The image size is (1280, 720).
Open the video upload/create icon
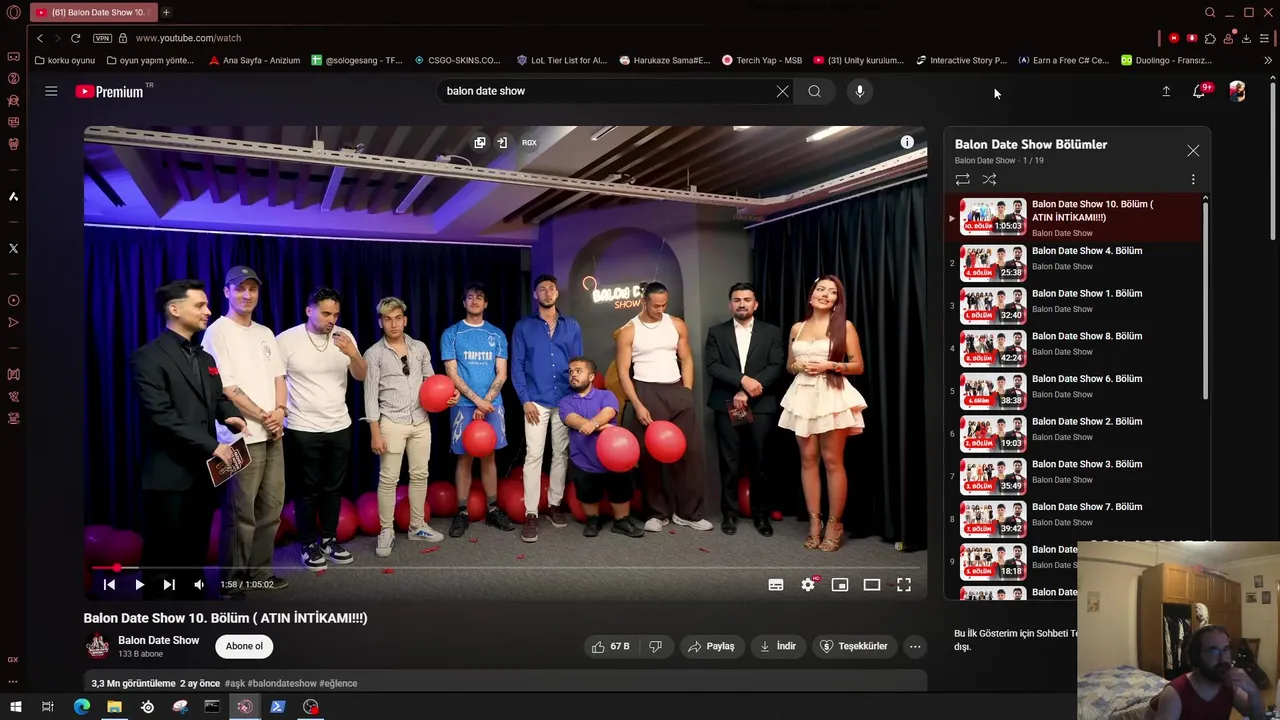[x=1165, y=91]
